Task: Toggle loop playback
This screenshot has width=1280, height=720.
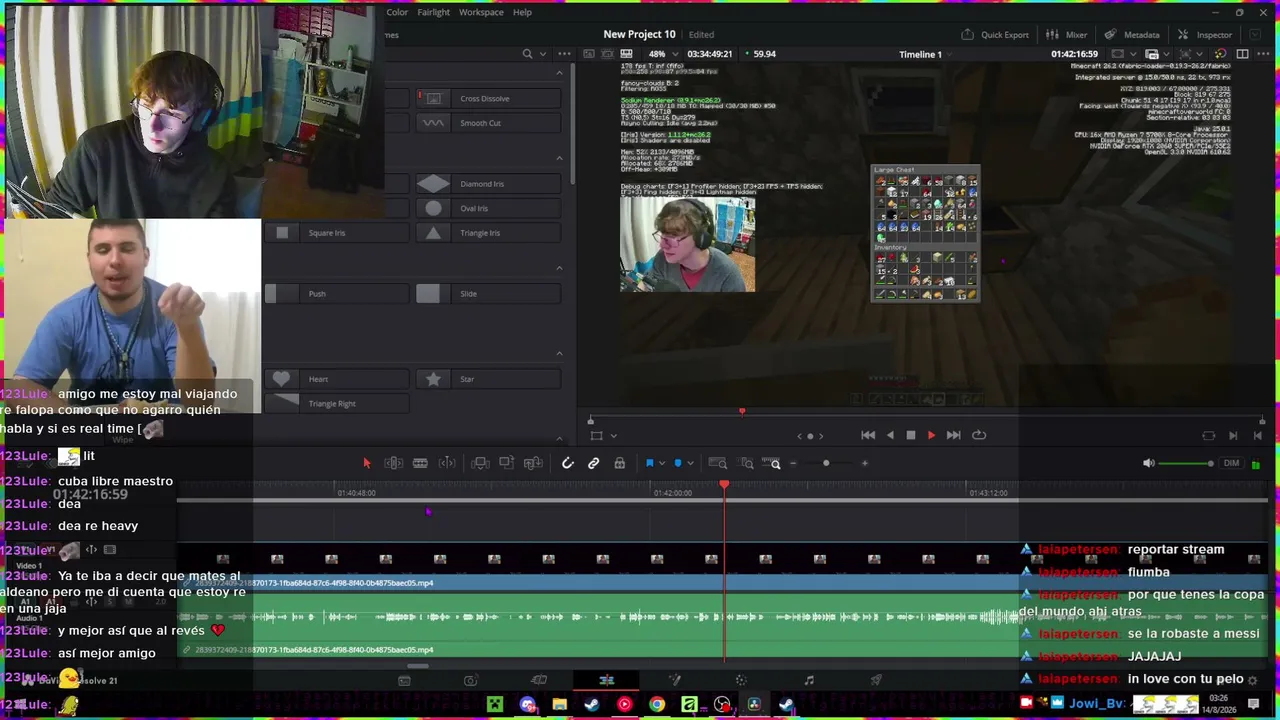Action: click(979, 435)
